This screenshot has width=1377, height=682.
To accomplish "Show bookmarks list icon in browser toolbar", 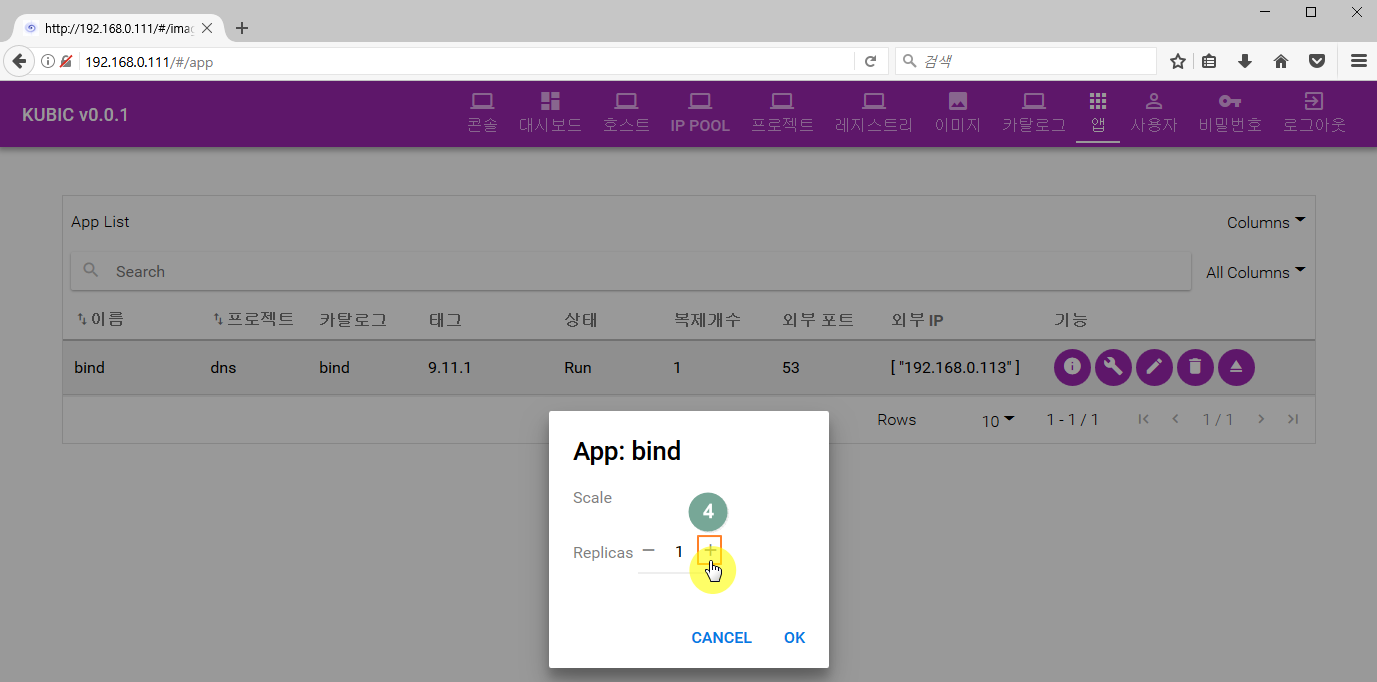I will point(1209,61).
